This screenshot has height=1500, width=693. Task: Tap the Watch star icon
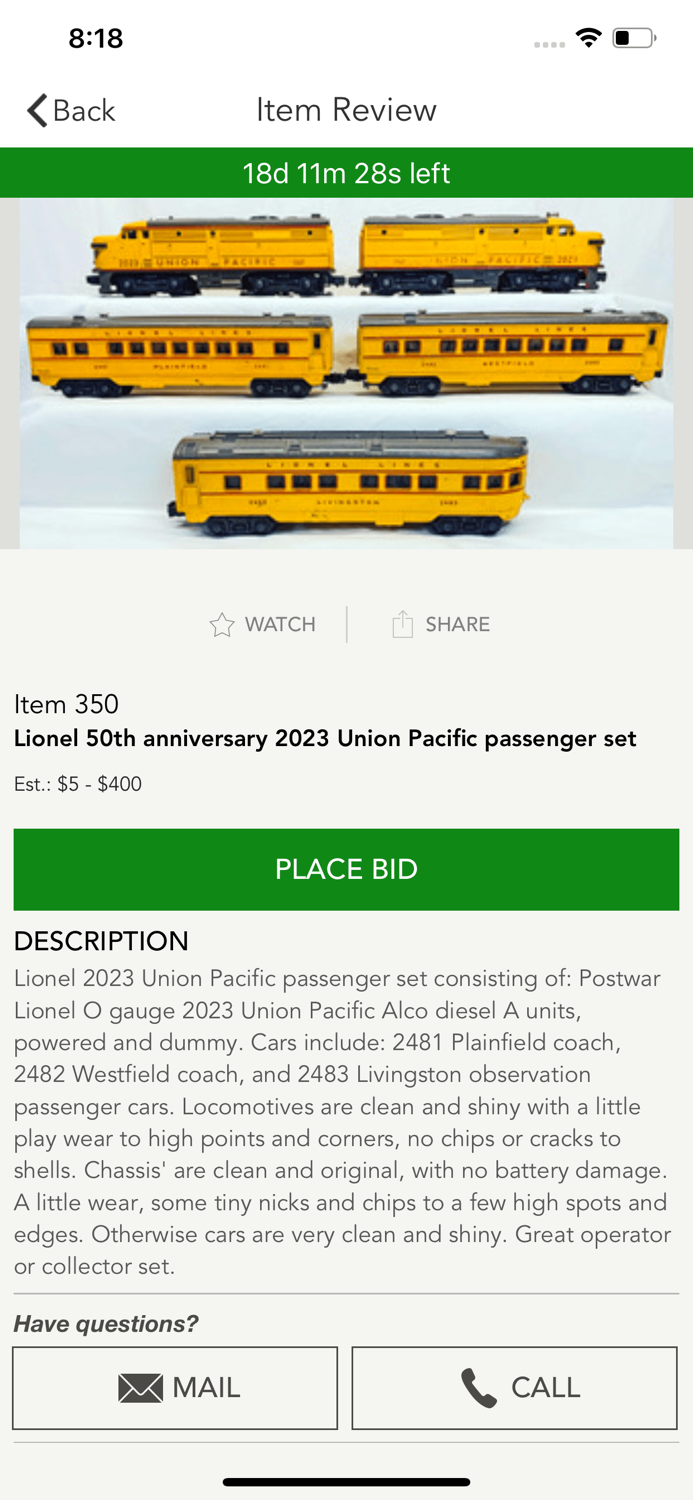click(x=222, y=624)
